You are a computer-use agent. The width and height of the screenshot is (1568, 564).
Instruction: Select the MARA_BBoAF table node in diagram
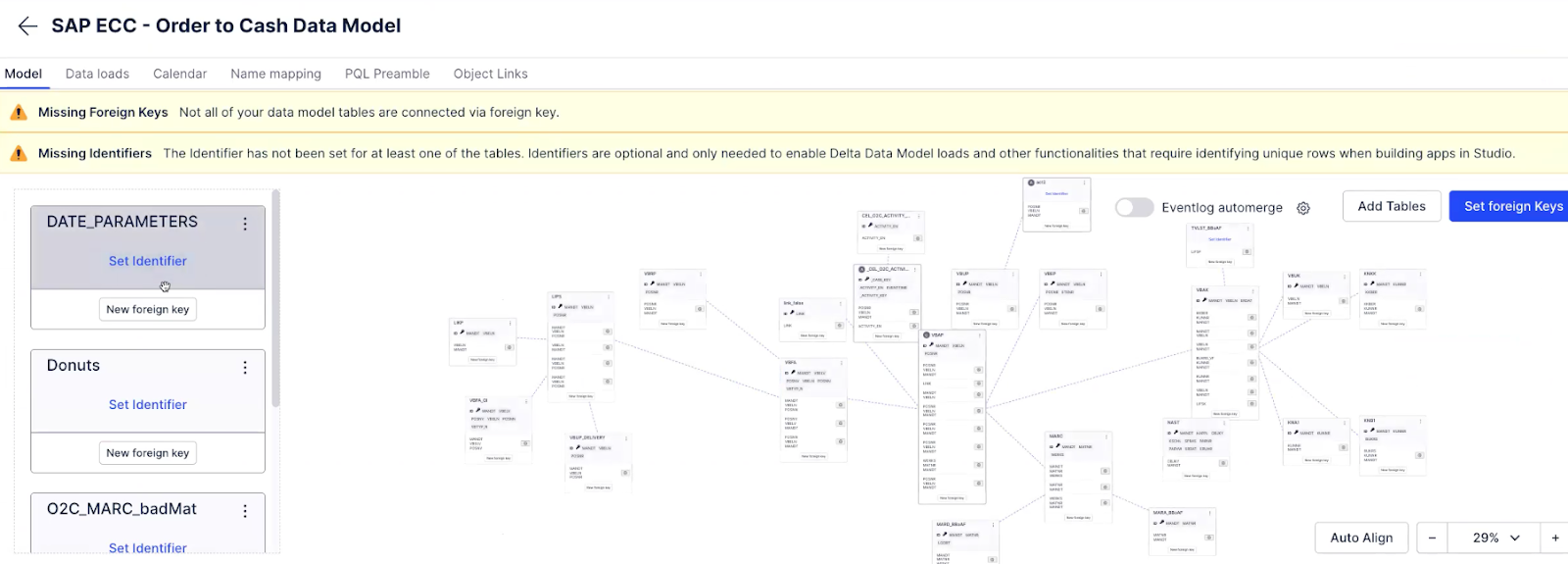(1183, 532)
